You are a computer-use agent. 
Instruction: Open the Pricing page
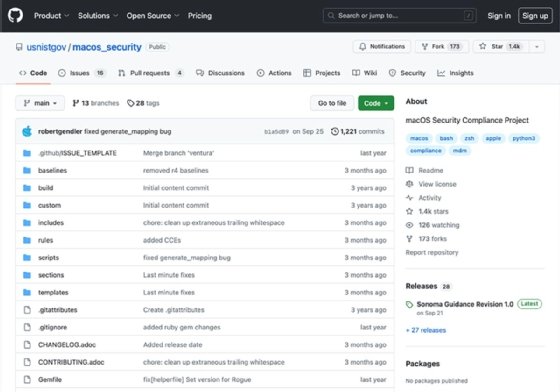[x=200, y=16]
